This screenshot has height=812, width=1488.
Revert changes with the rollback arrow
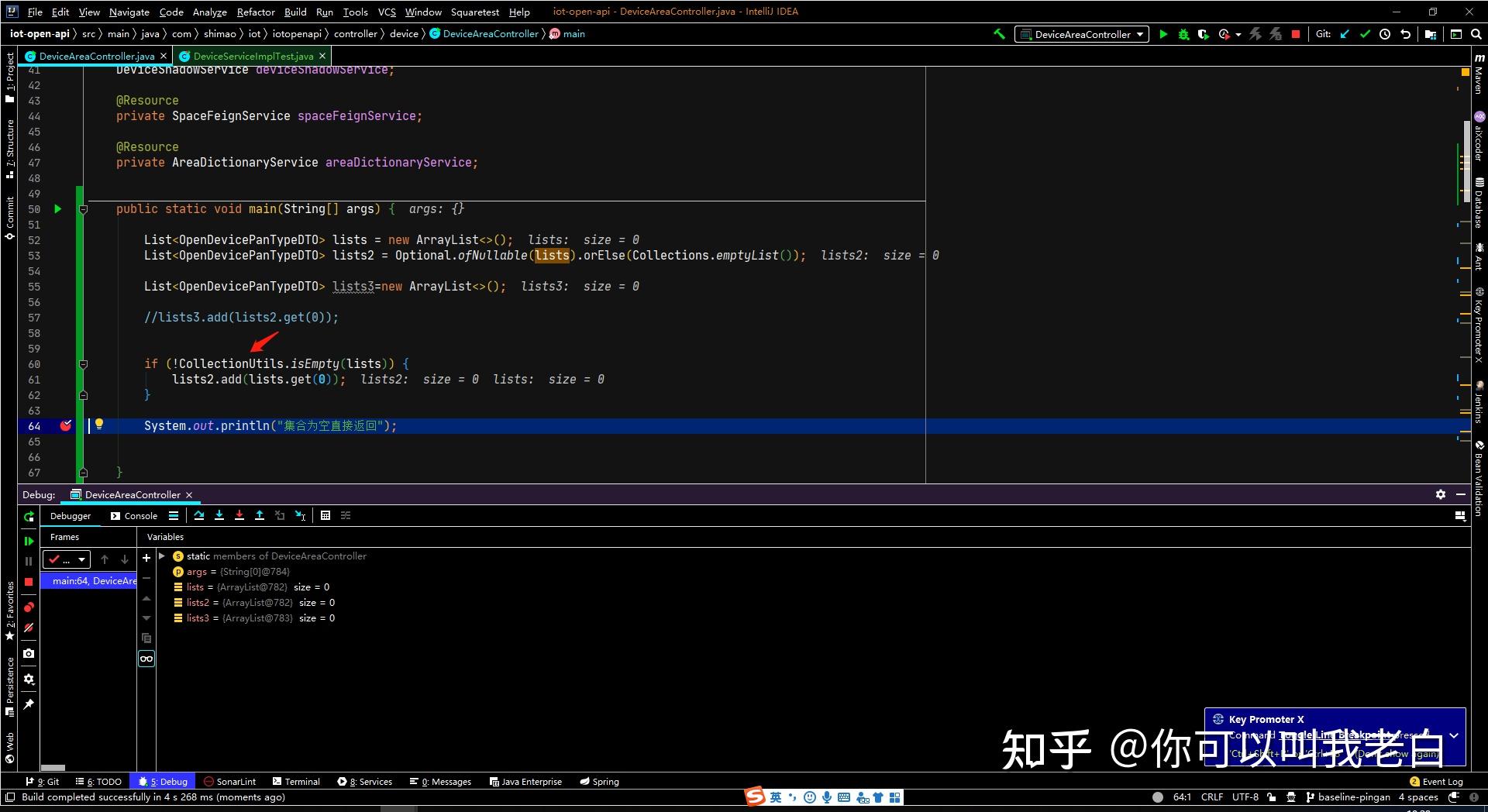point(1405,34)
